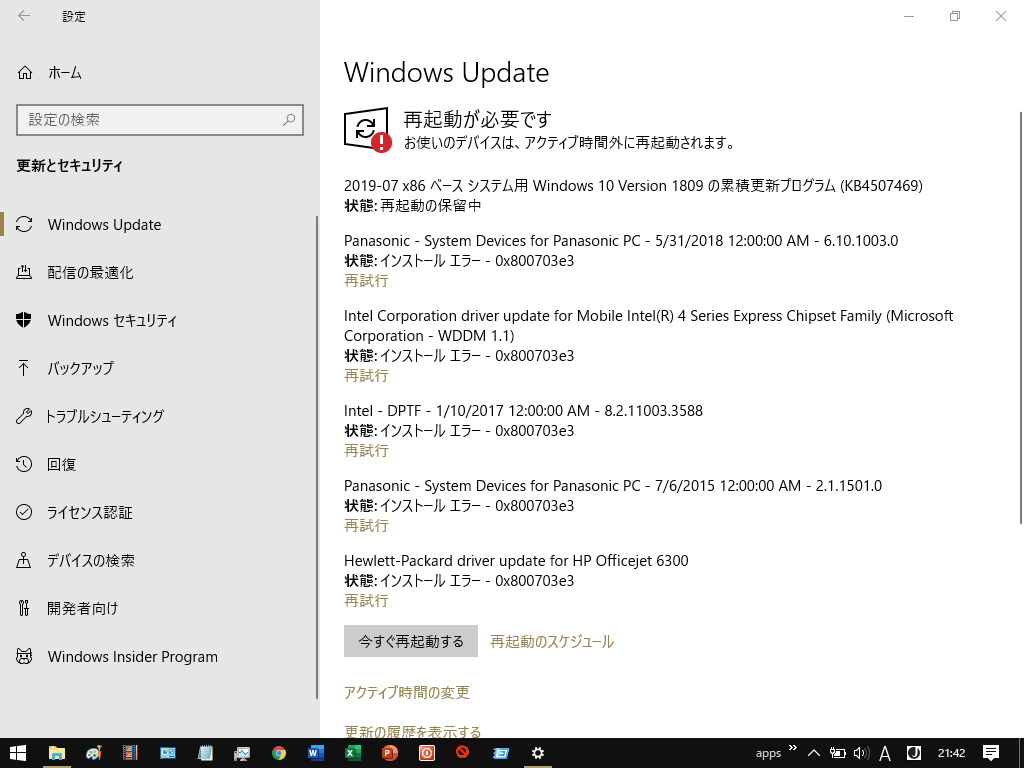This screenshot has width=1024, height=768.
Task: Click the apps toolbar label on the taskbar
Action: point(768,754)
